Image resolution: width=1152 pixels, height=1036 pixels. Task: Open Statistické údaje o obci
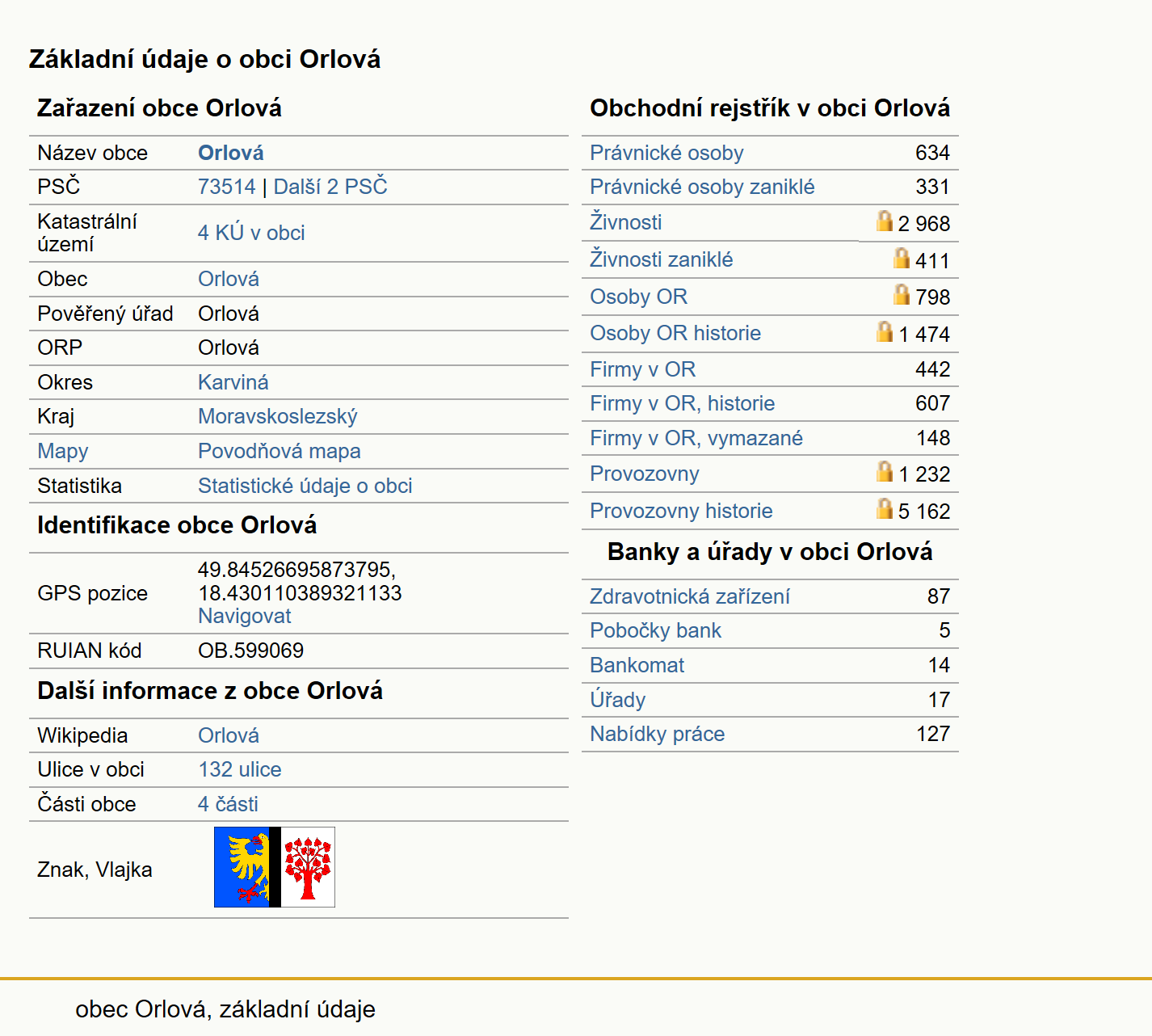[305, 486]
